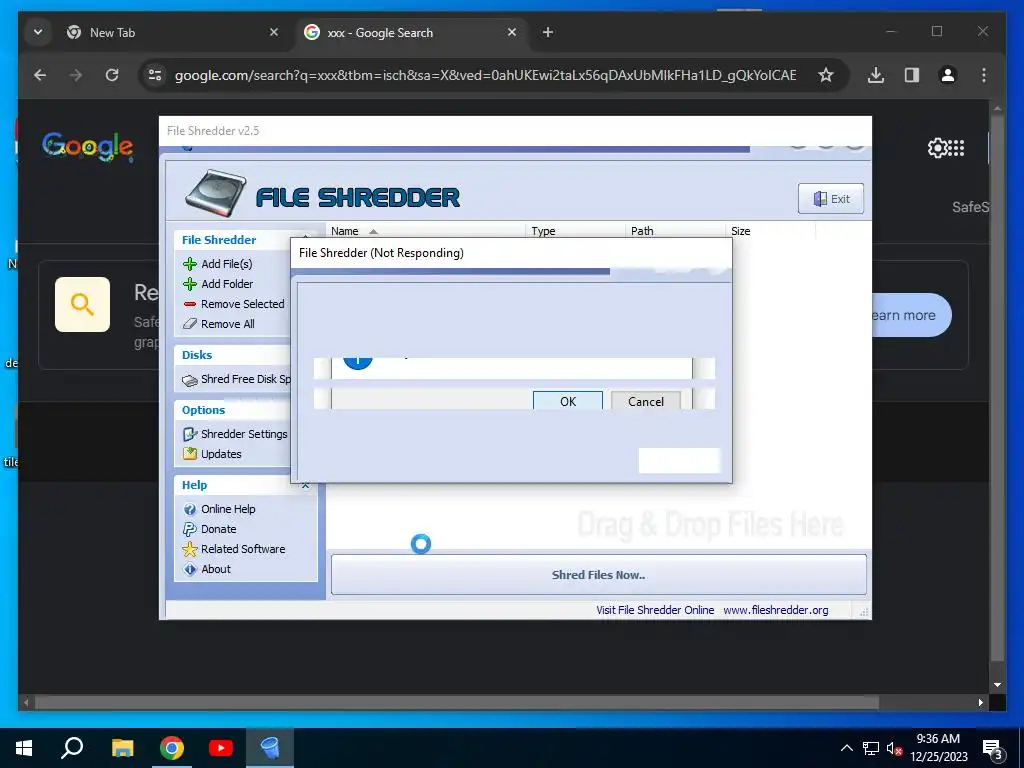Screen dimensions: 1024x768
Task: Open the taskbar search magnifier
Action: click(x=72, y=748)
